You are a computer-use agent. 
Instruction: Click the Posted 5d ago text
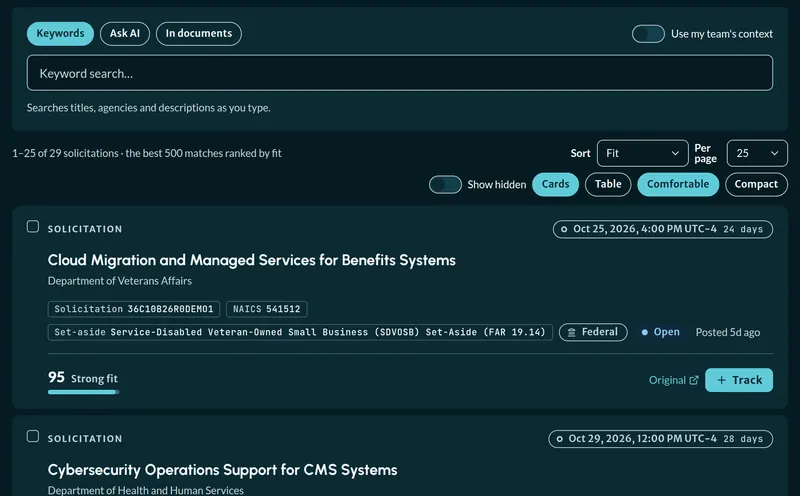728,332
